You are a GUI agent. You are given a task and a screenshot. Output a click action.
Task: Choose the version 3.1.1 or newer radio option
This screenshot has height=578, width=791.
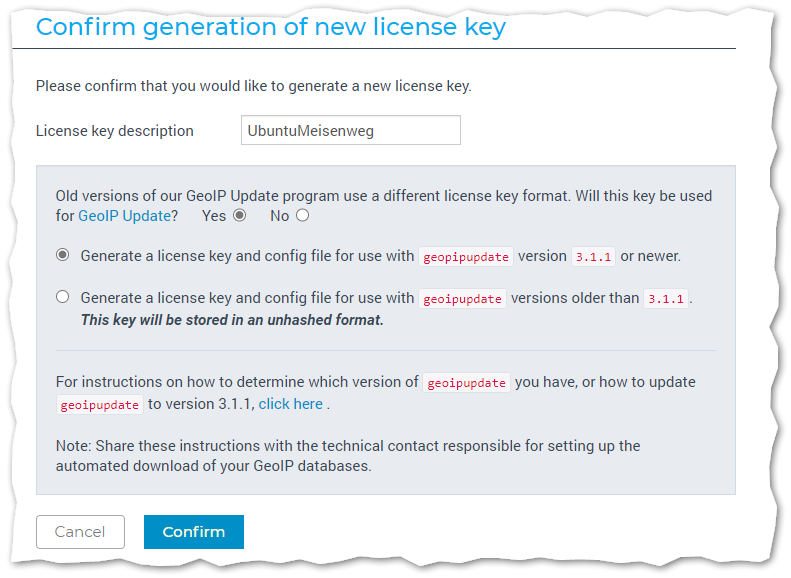click(63, 256)
